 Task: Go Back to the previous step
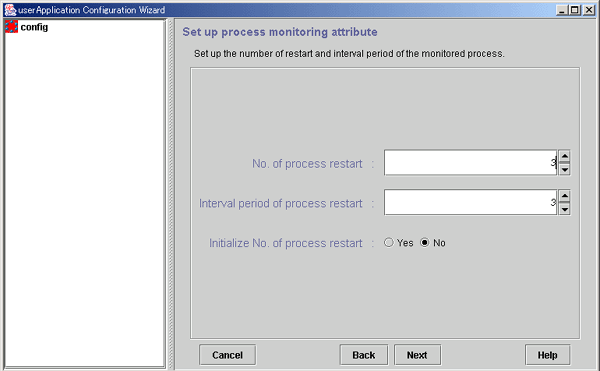364,355
